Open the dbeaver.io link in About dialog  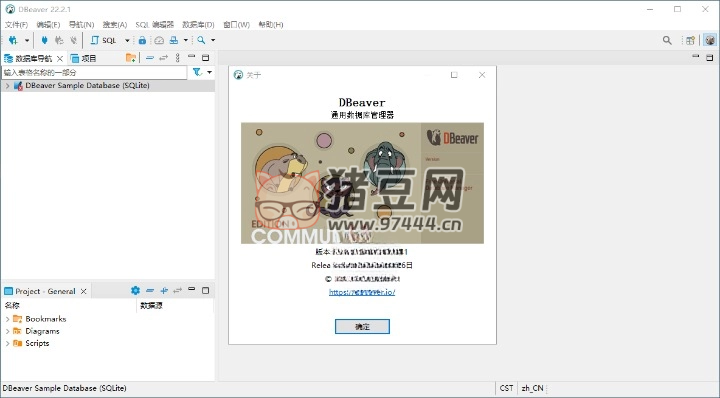click(362, 292)
